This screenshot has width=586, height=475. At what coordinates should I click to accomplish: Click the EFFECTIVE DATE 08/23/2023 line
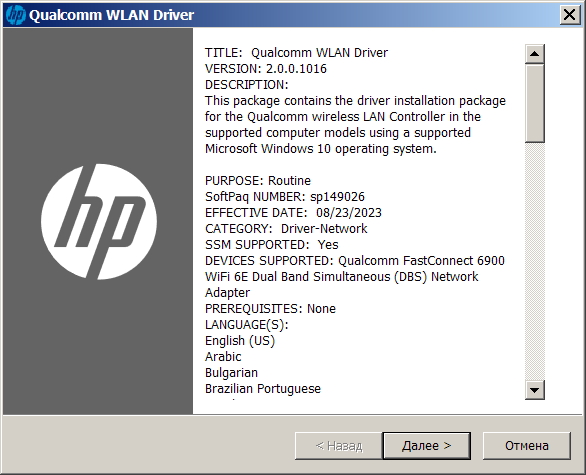pos(293,213)
